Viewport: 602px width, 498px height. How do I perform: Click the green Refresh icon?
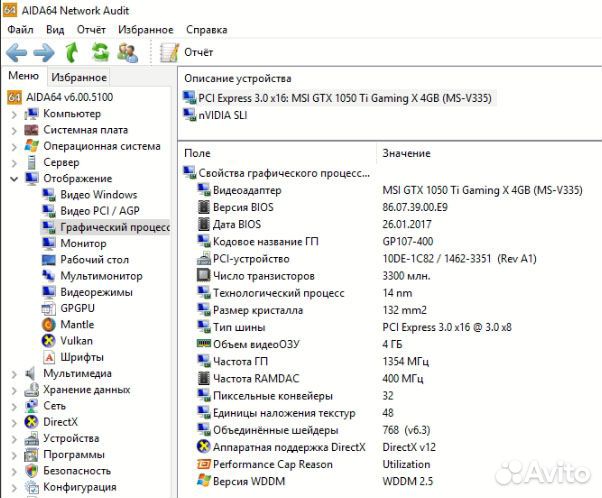click(100, 52)
